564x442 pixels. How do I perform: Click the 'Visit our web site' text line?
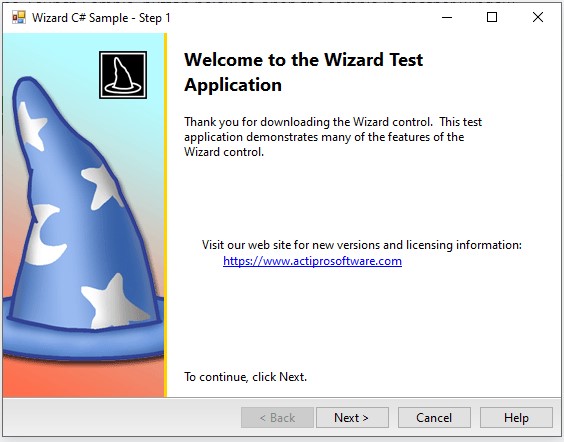[x=361, y=245]
